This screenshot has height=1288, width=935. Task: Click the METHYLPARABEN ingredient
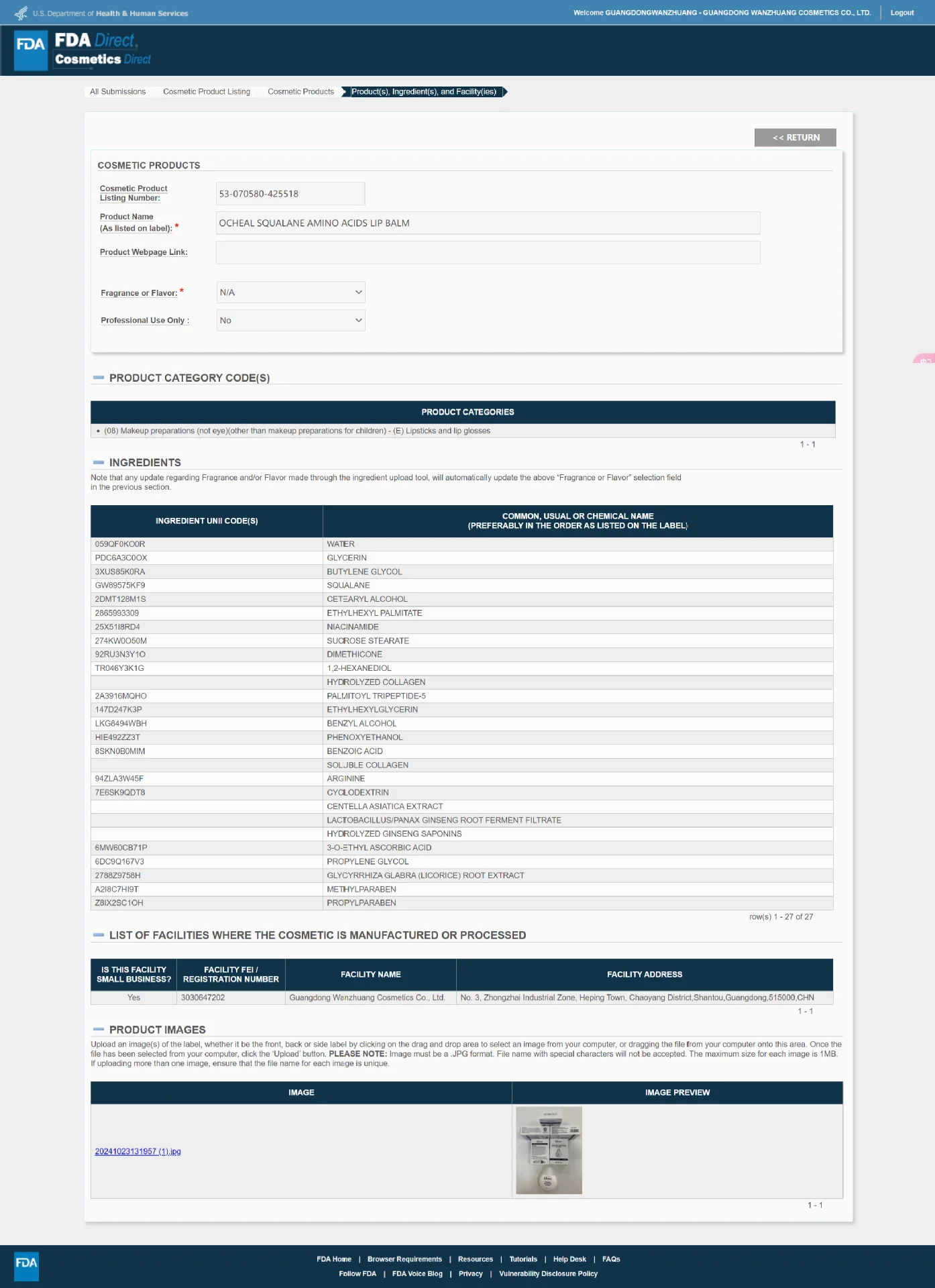tap(362, 890)
